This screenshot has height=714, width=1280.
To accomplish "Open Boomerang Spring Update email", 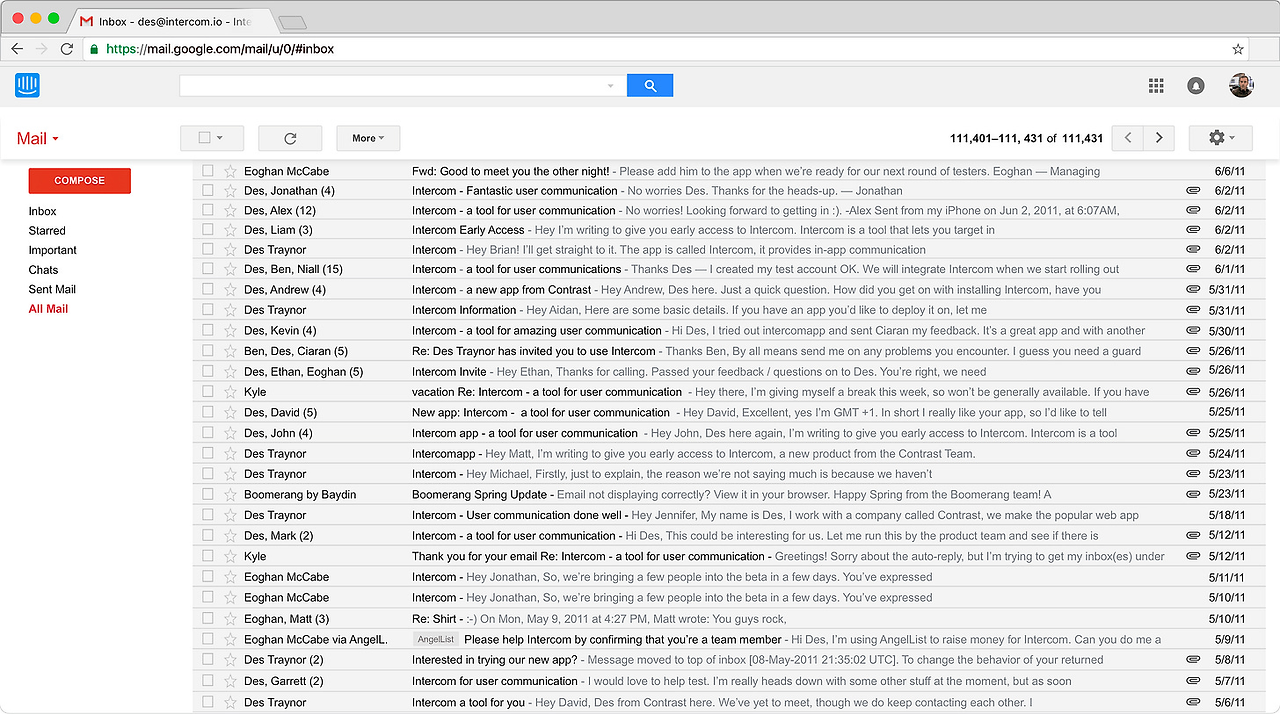I will click(x=479, y=494).
